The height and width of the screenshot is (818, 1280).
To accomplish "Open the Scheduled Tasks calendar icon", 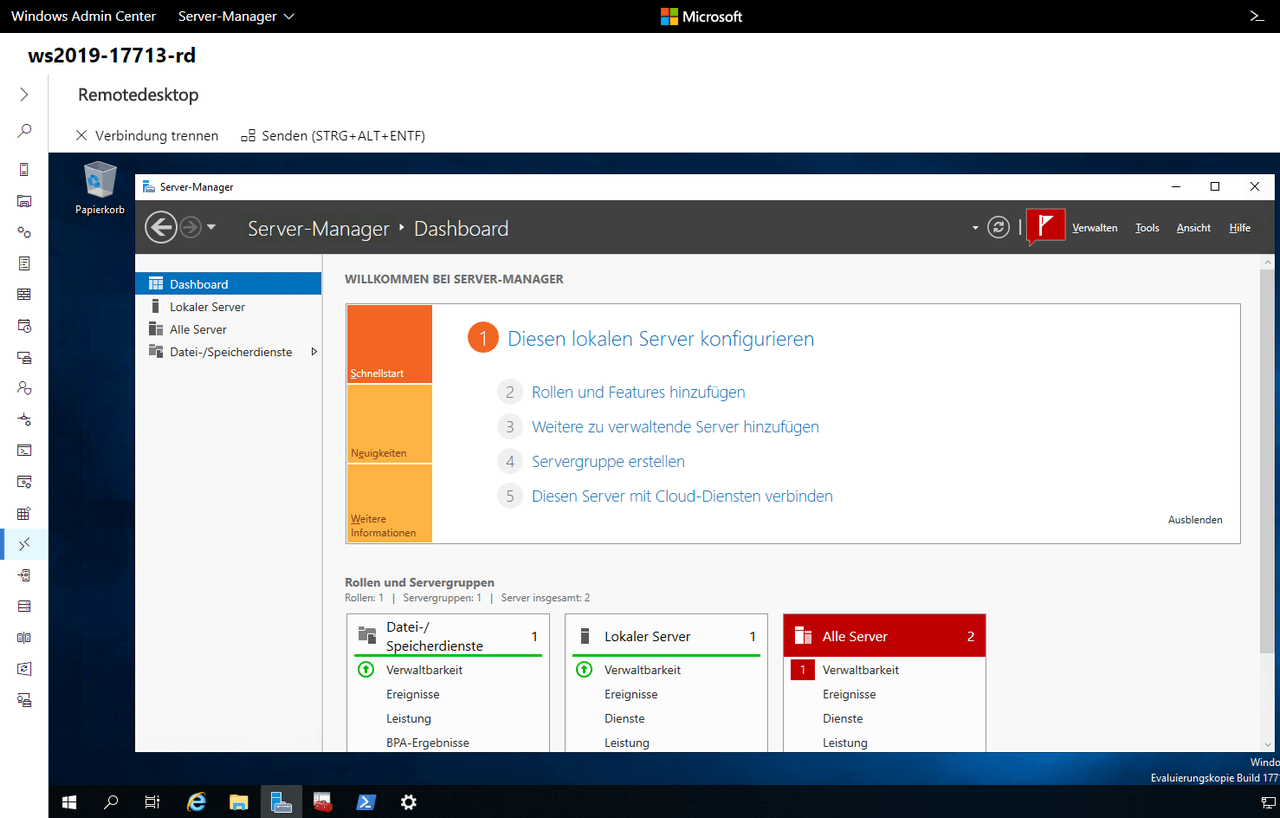I will point(24,325).
